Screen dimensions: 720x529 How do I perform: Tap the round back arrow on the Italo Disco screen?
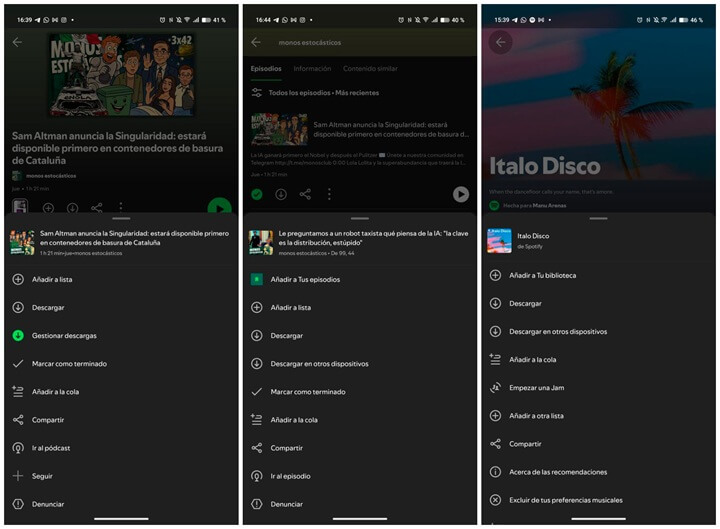point(501,42)
